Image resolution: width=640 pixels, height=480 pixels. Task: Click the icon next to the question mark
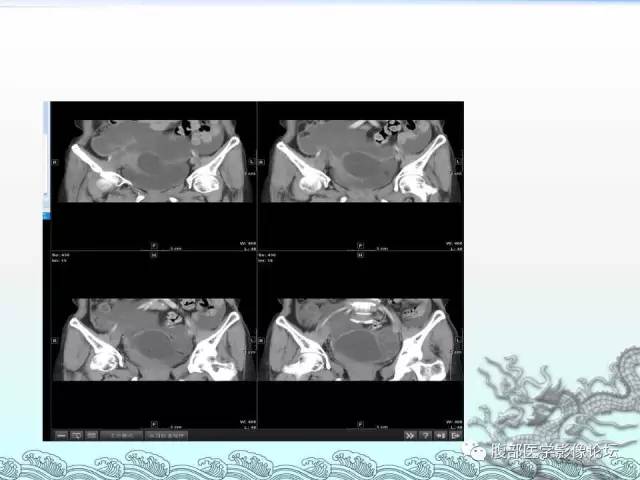point(440,436)
